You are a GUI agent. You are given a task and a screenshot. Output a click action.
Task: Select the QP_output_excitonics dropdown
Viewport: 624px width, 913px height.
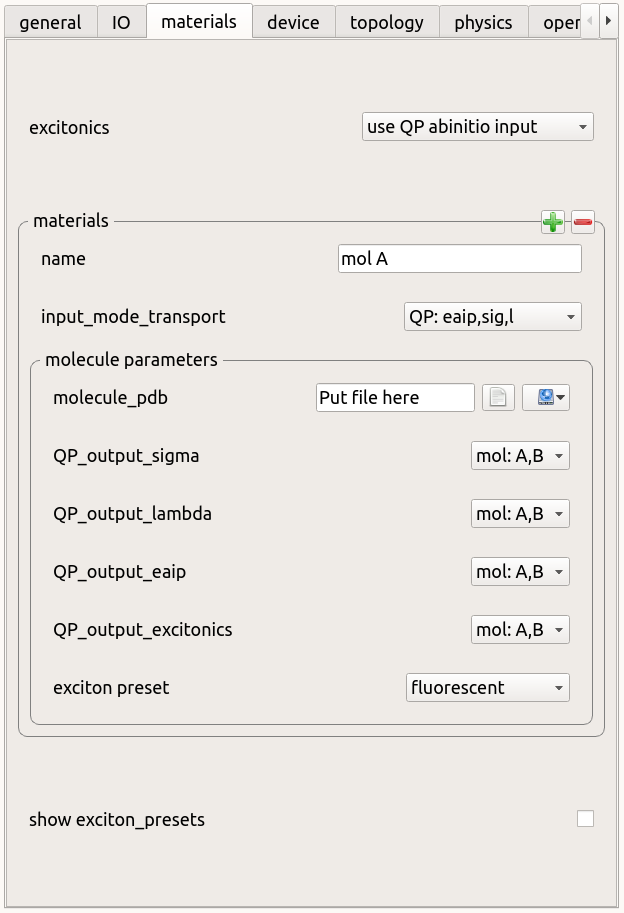tap(520, 630)
